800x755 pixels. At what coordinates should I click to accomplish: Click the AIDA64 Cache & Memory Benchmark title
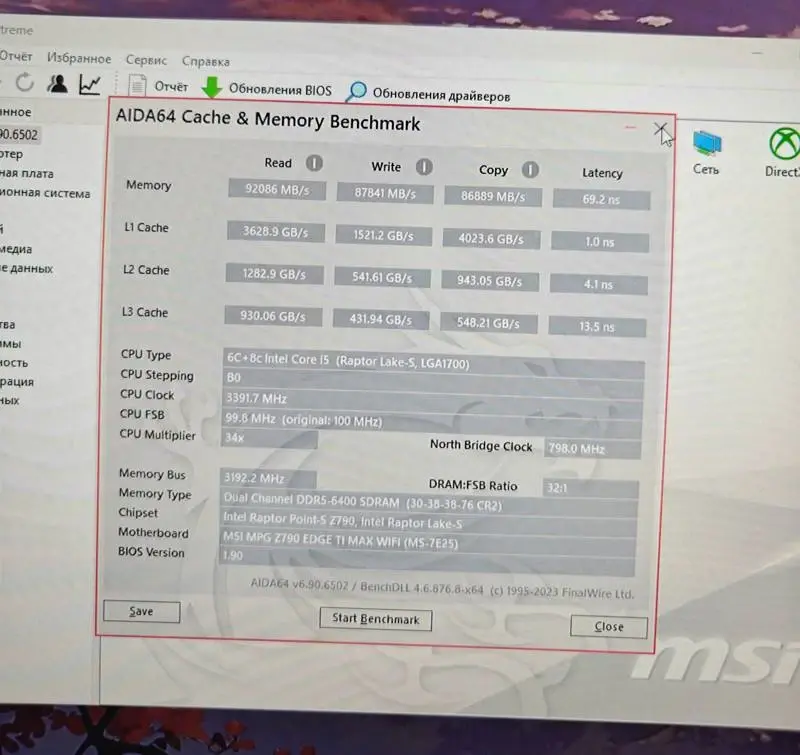point(268,120)
